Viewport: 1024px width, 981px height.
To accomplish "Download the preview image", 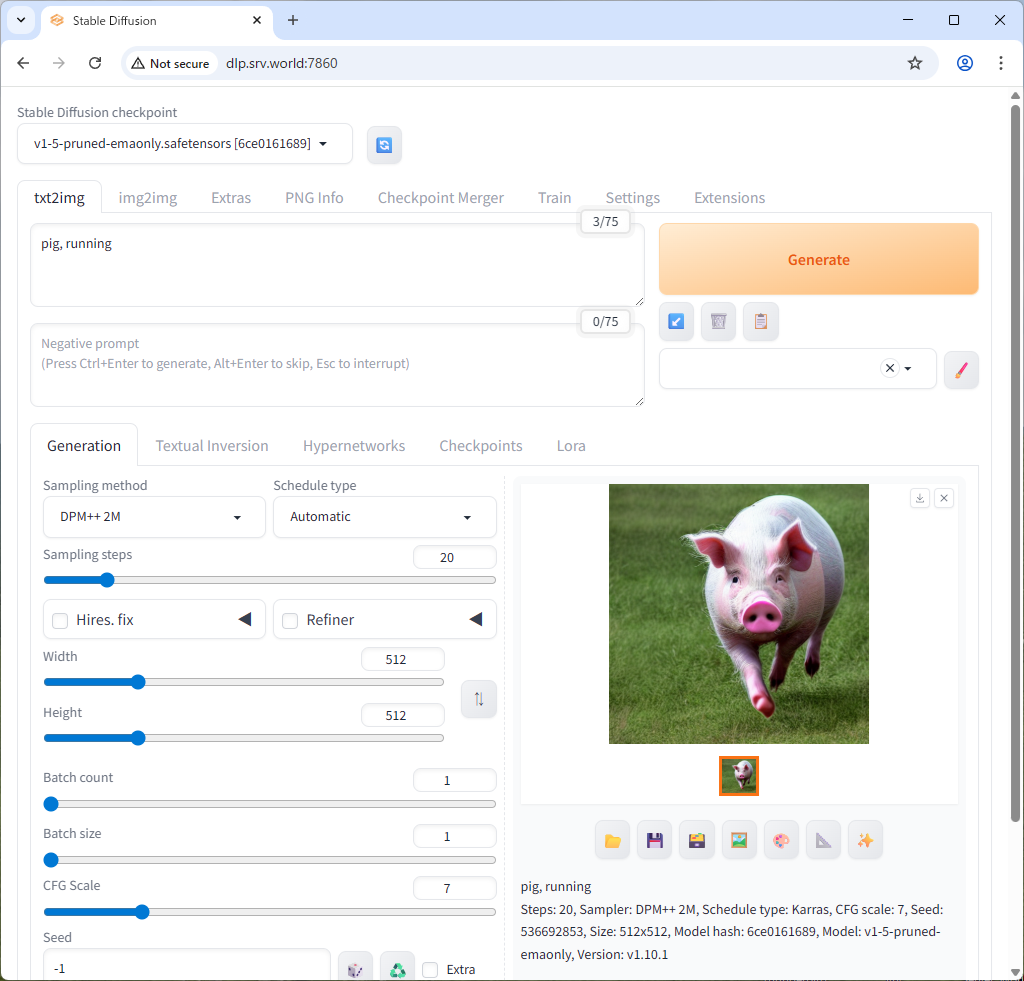I will coord(920,498).
